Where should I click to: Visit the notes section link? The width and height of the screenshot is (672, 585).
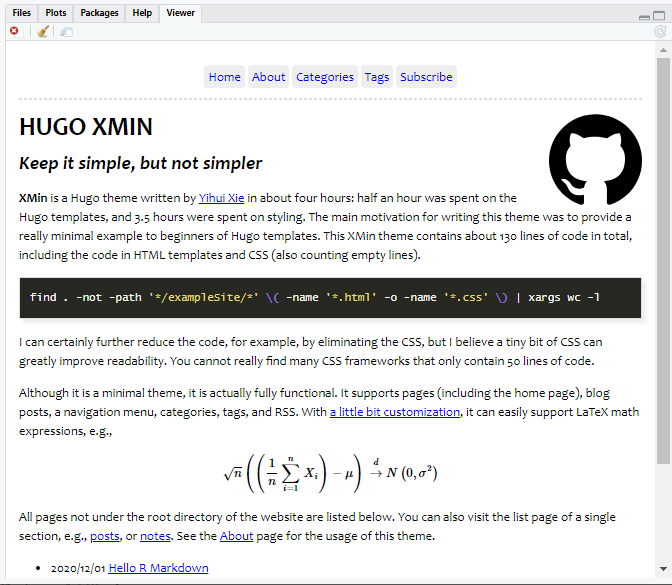(x=155, y=536)
